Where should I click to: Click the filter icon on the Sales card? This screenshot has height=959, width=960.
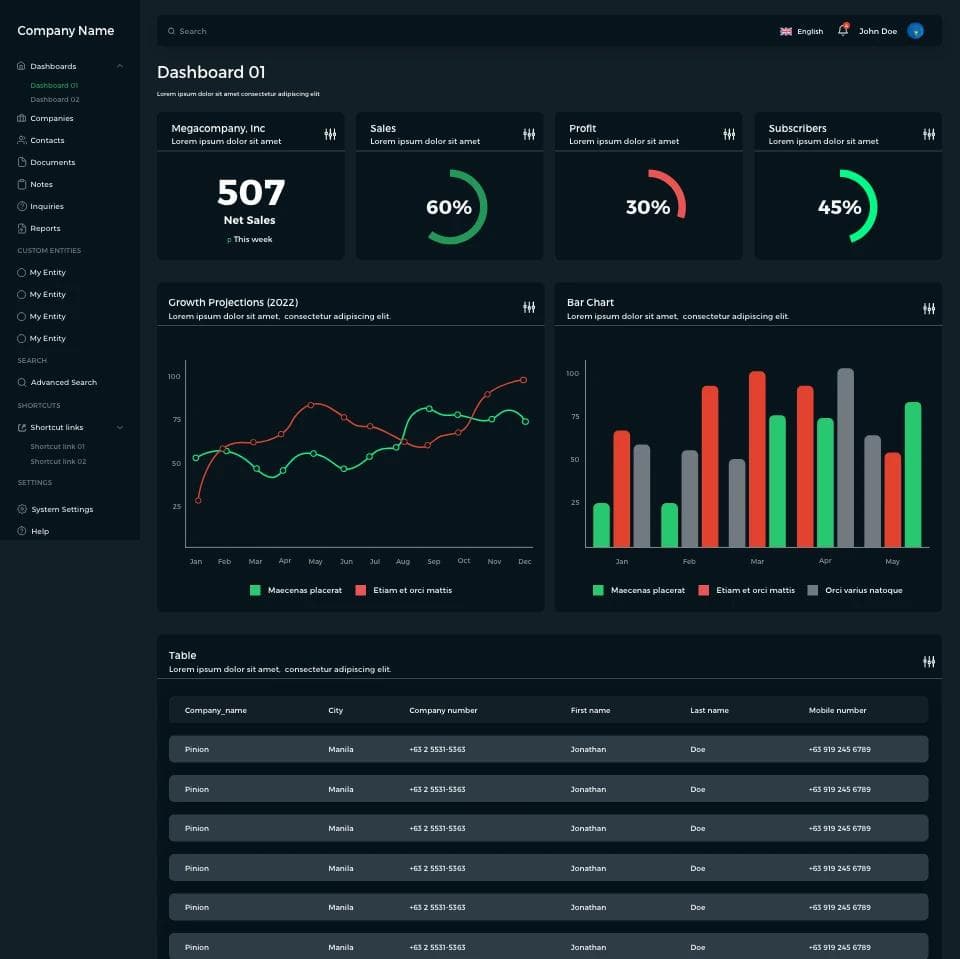[x=529, y=133]
